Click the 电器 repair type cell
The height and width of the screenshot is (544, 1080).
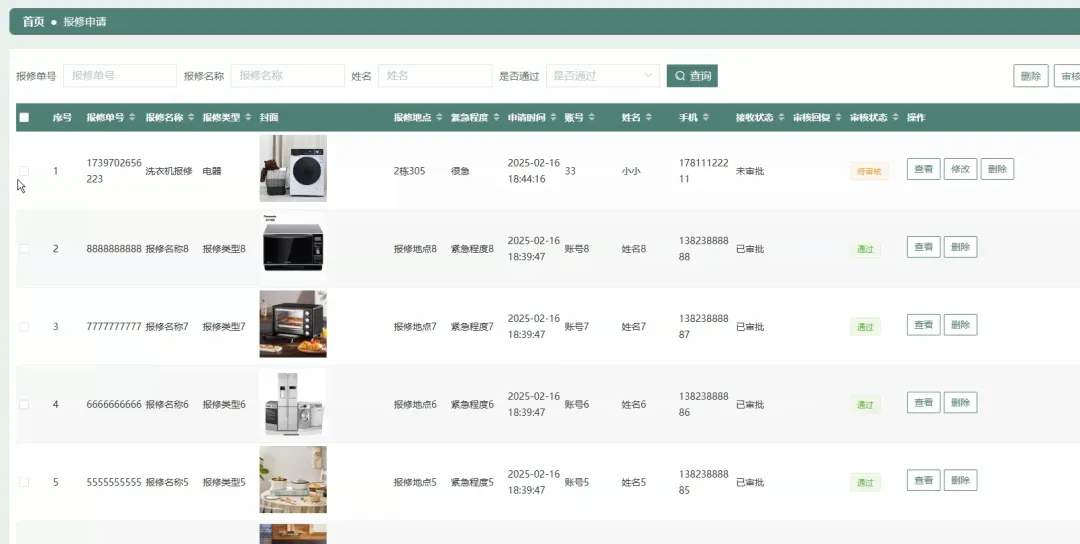[x=212, y=171]
